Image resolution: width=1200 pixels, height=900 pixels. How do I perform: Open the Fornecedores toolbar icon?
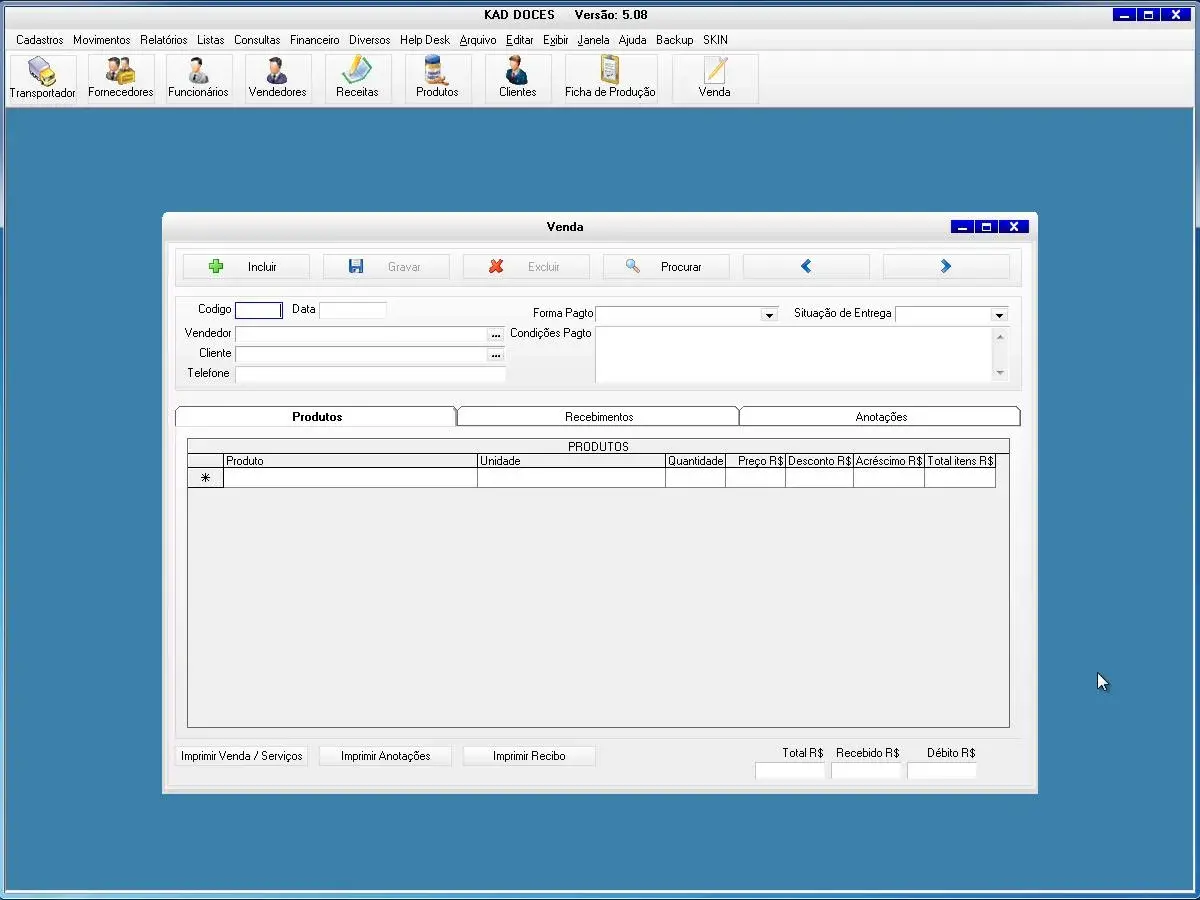tap(121, 78)
